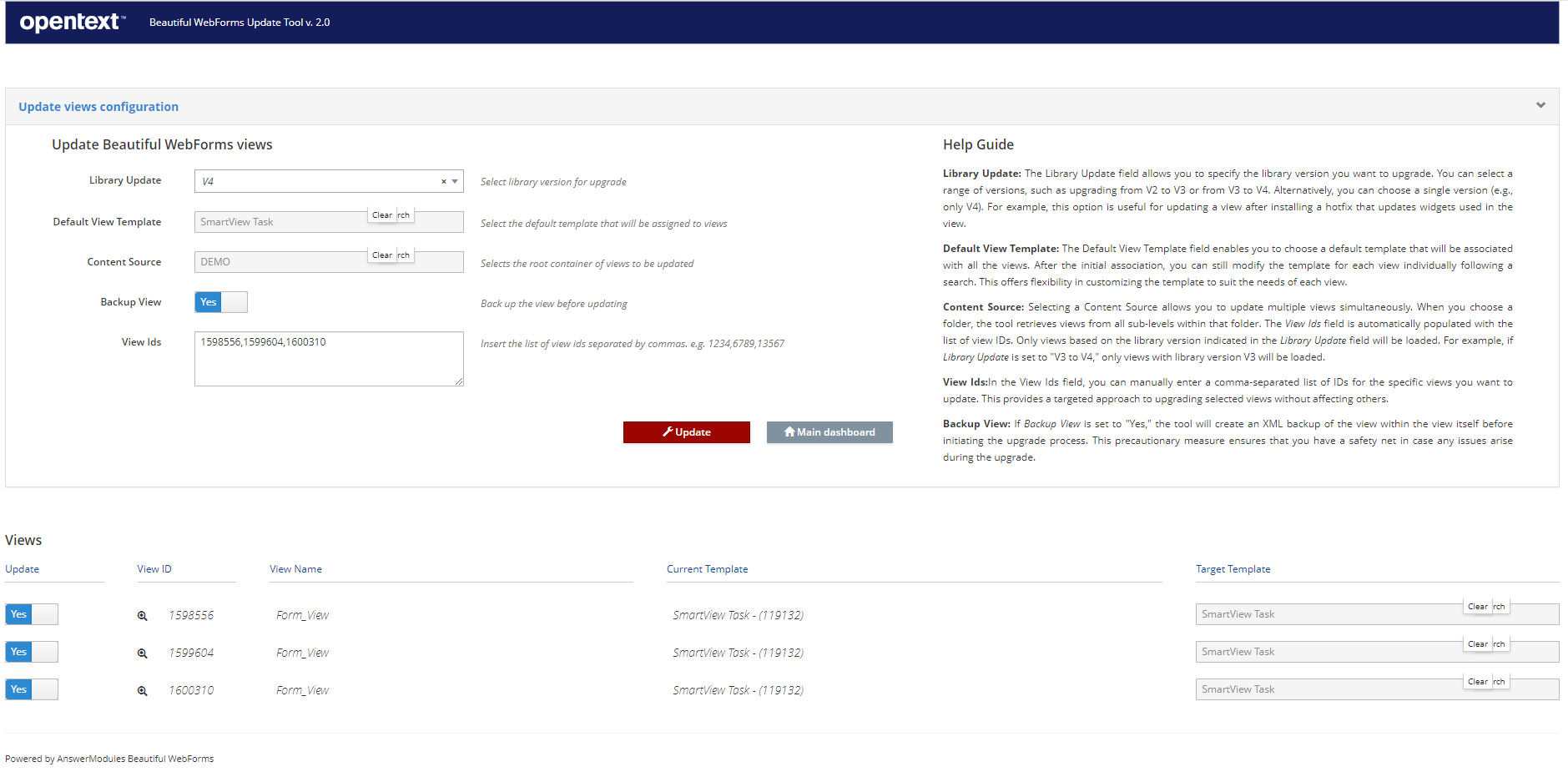
Task: Click the Target Template field for view 1599604
Action: 1327,652
